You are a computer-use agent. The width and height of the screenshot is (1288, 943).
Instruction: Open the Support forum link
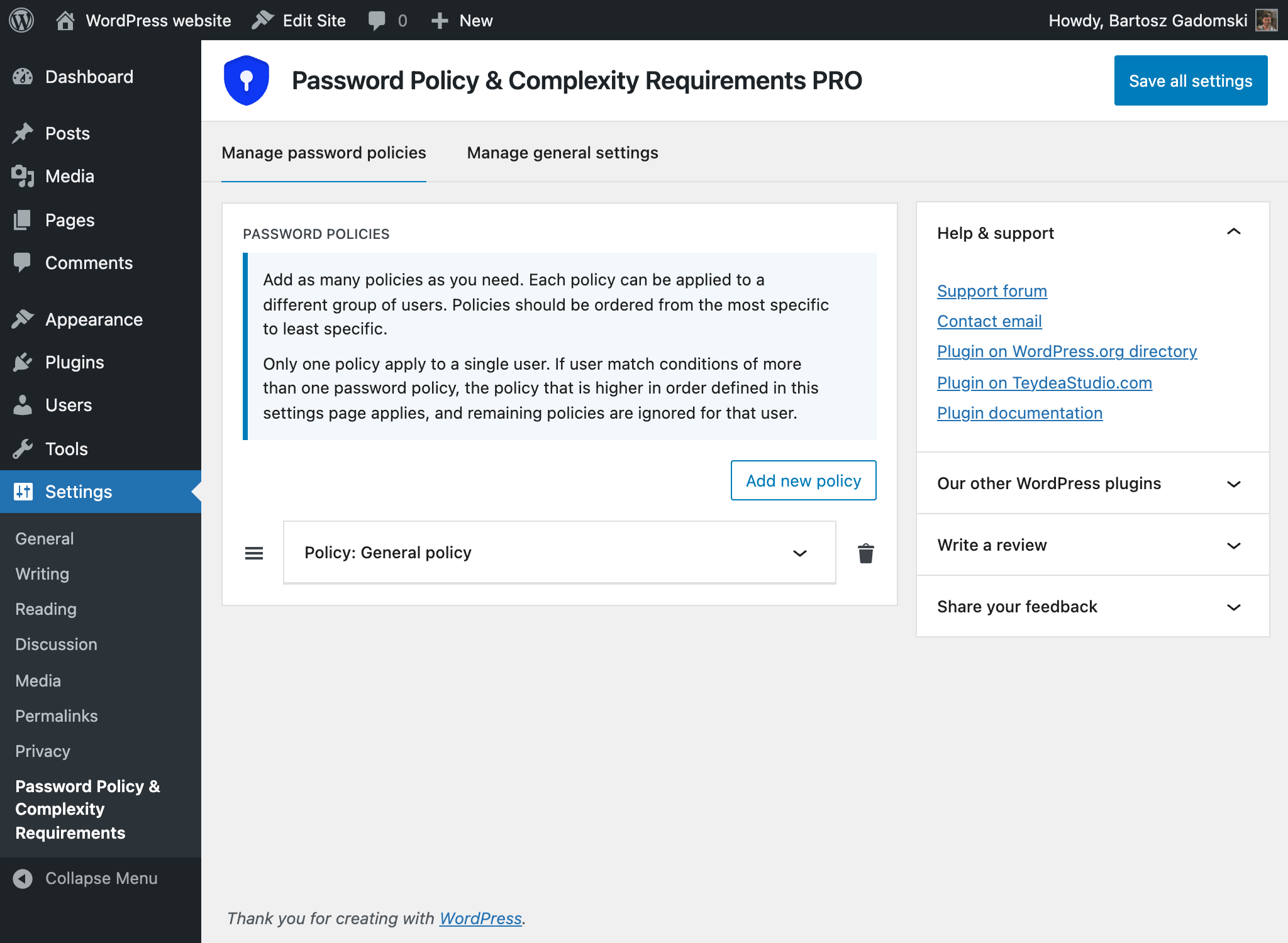(992, 291)
